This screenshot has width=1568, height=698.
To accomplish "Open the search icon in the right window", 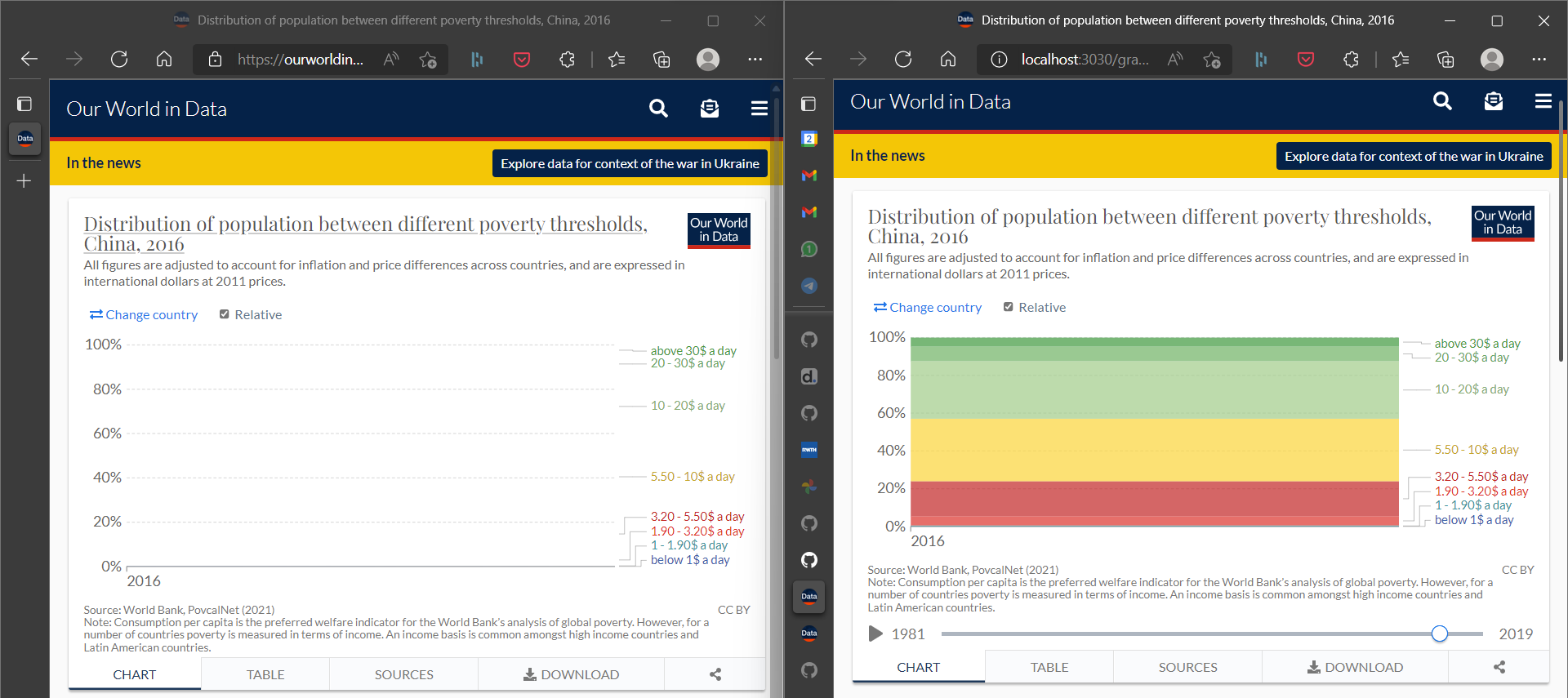I will click(x=1442, y=101).
